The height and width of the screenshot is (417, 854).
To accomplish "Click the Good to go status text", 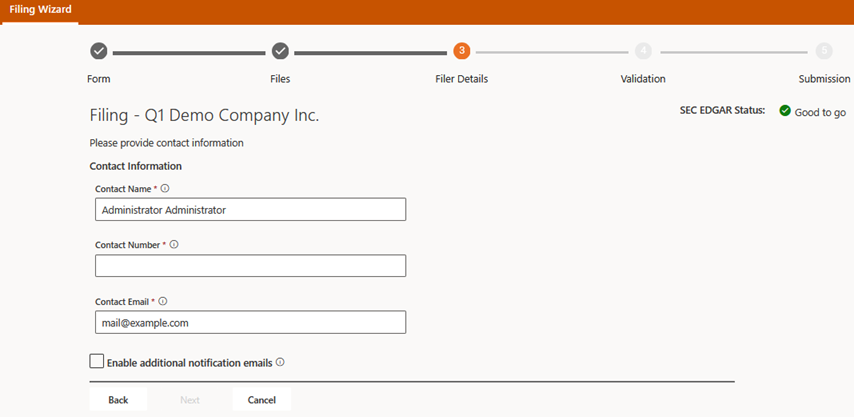I will pos(820,113).
